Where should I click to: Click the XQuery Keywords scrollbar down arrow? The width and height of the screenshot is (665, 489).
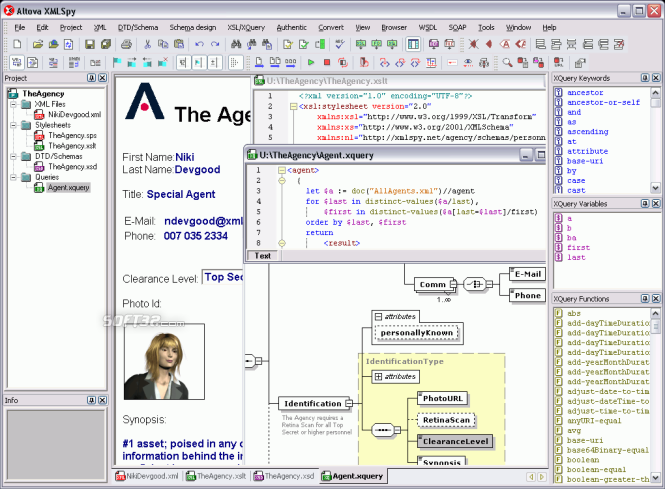coord(655,187)
